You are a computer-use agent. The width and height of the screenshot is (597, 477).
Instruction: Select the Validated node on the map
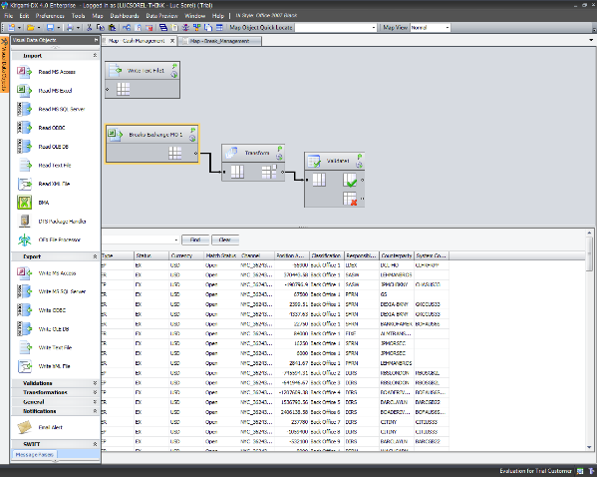tap(334, 180)
